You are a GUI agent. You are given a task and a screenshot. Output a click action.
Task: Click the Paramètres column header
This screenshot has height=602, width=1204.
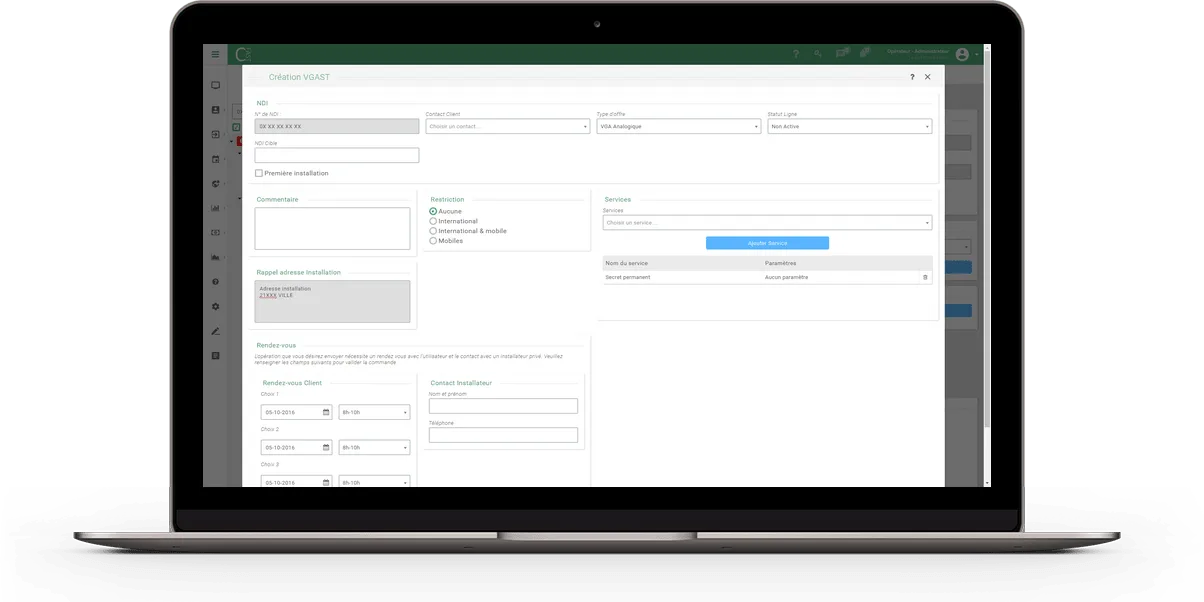(781, 263)
